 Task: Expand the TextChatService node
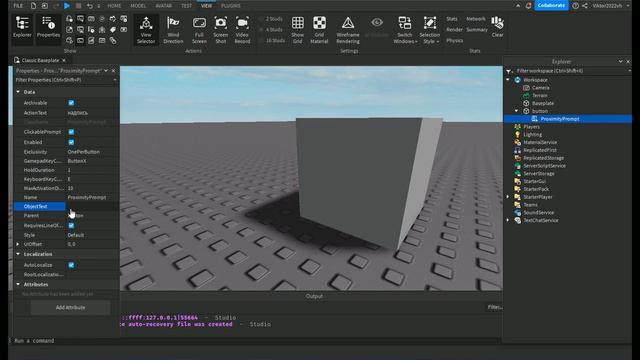(508, 220)
